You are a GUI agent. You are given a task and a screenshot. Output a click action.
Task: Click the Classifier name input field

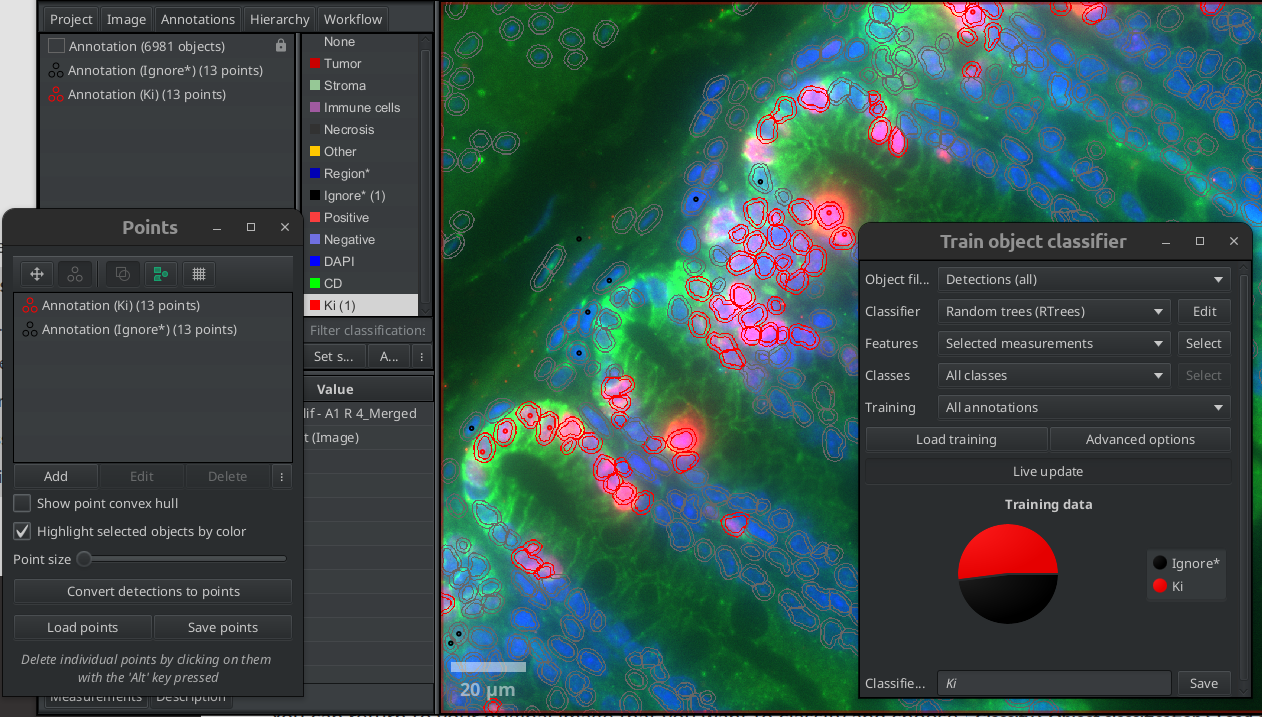coord(1053,683)
